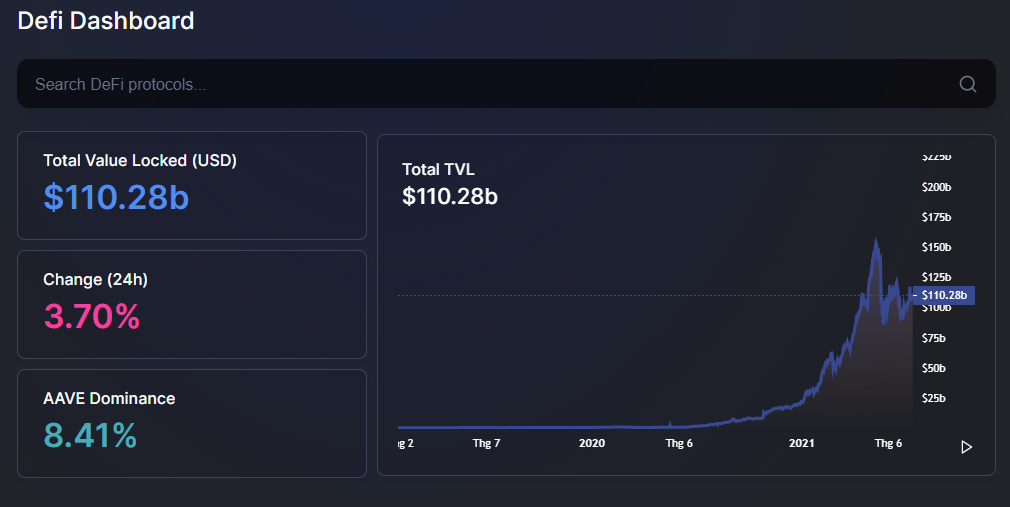Click the 2020 time axis label
This screenshot has width=1010, height=507.
pos(592,443)
